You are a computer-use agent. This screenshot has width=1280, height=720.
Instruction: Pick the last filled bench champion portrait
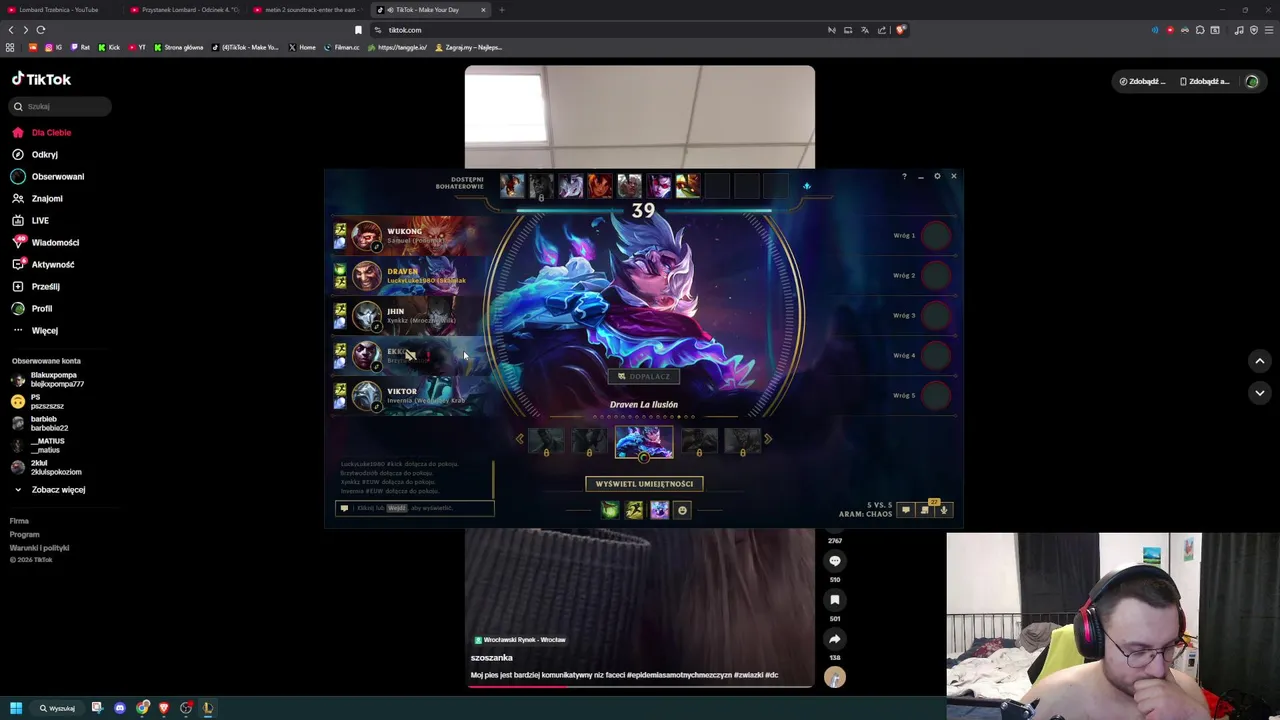(x=687, y=185)
